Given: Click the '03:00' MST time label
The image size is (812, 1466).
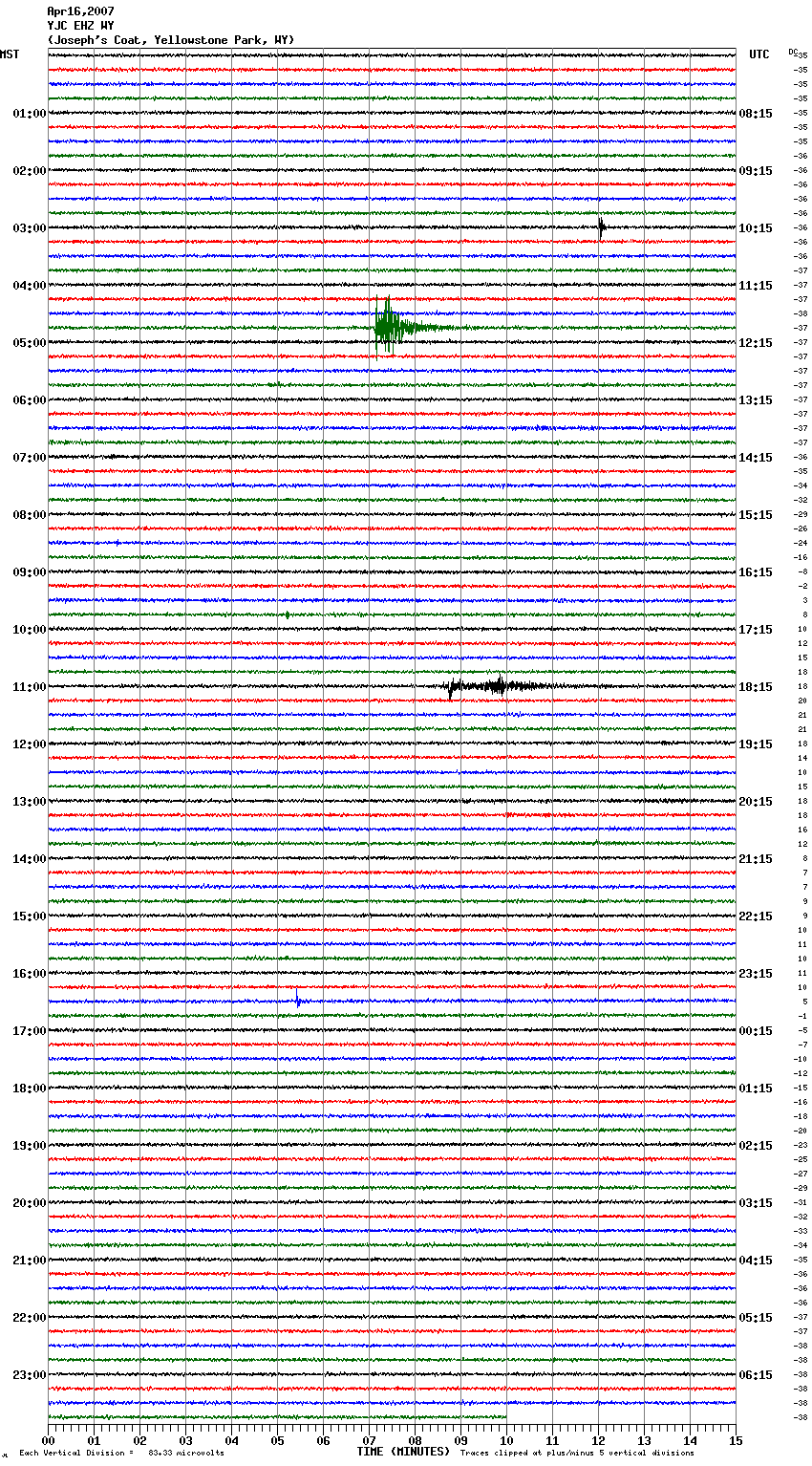Looking at the screenshot, I should pyautogui.click(x=30, y=228).
